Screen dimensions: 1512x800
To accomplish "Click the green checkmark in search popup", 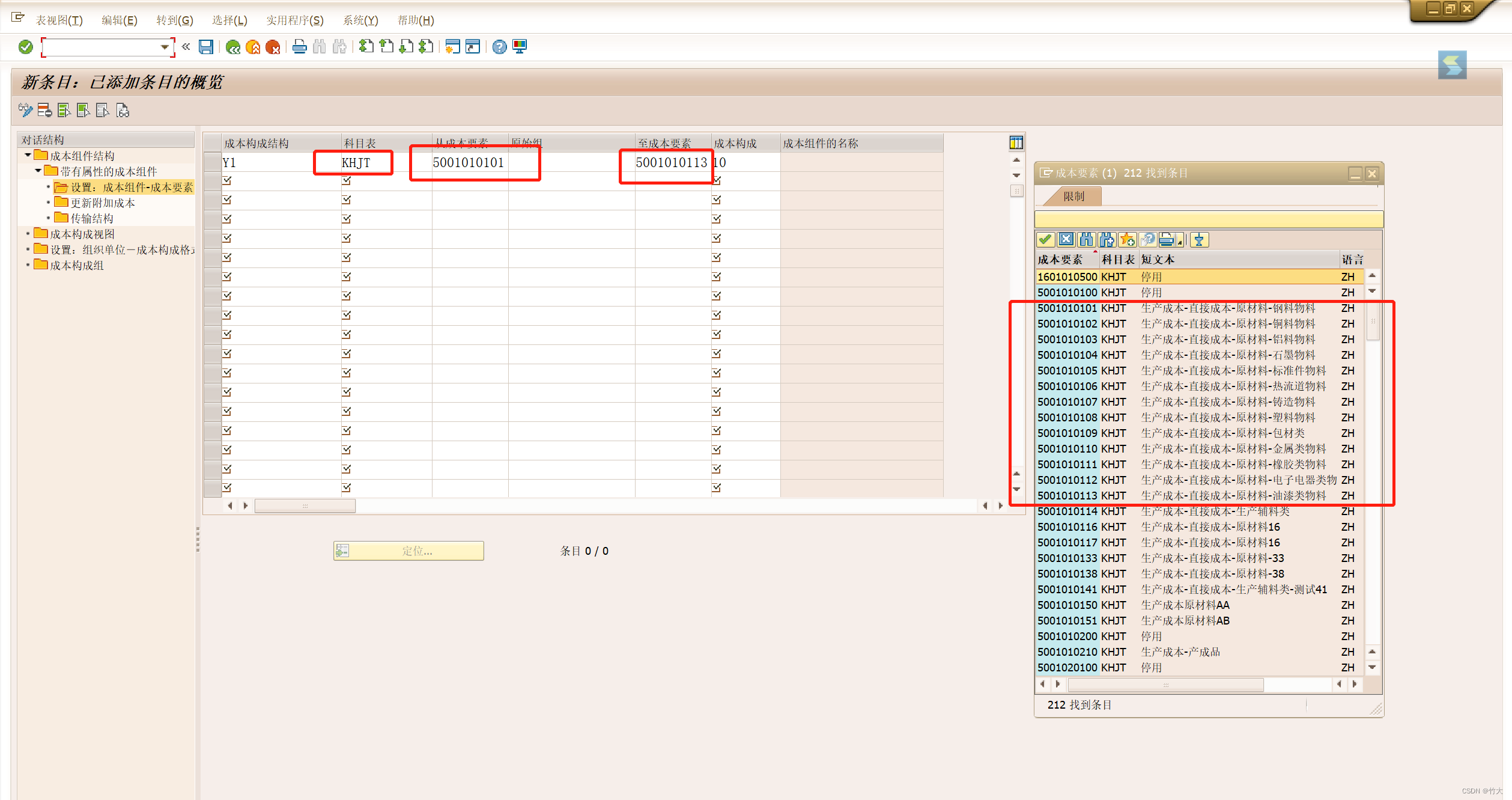I will (1045, 240).
